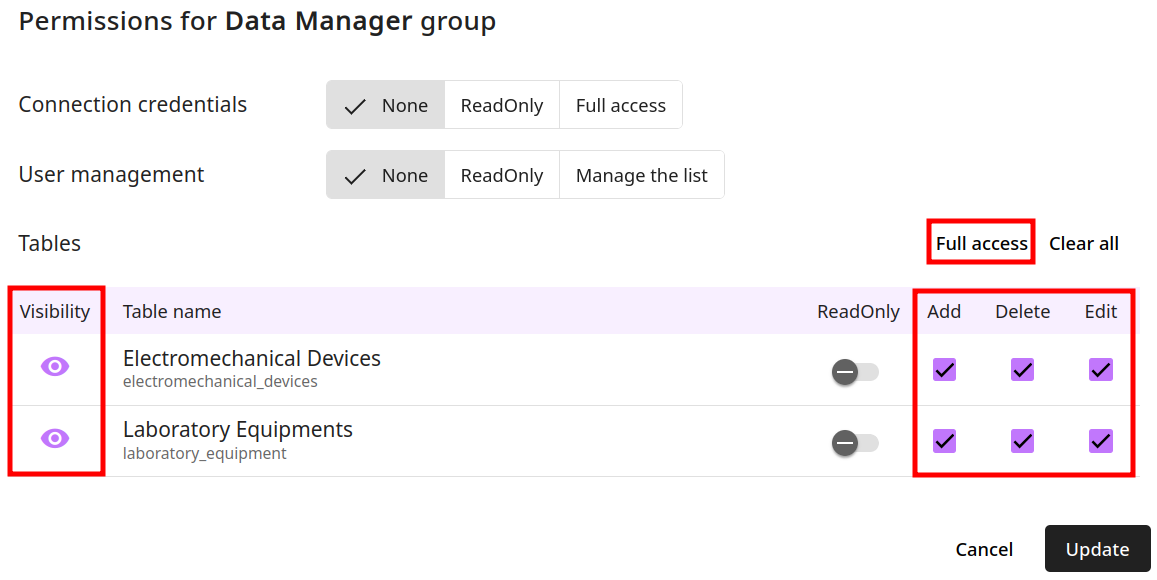Toggle visibility eye for Laboratory Equipments
1157x580 pixels.
pos(55,438)
